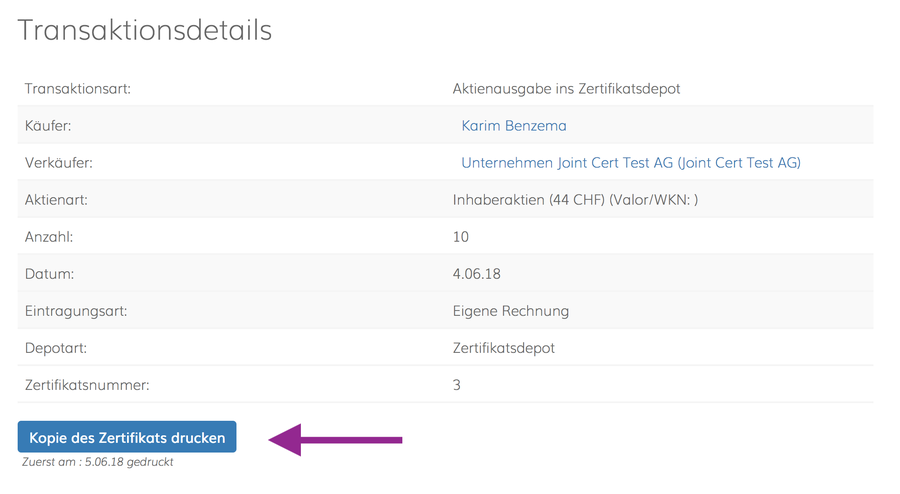This screenshot has width=900, height=494.
Task: Click the Datum value 4.06.18
Action: [x=476, y=274]
